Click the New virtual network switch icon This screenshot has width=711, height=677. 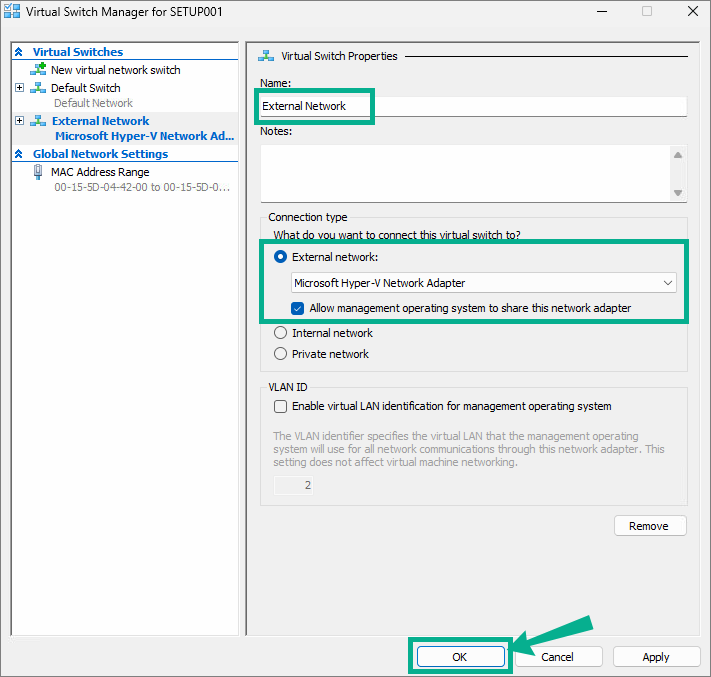click(x=38, y=69)
